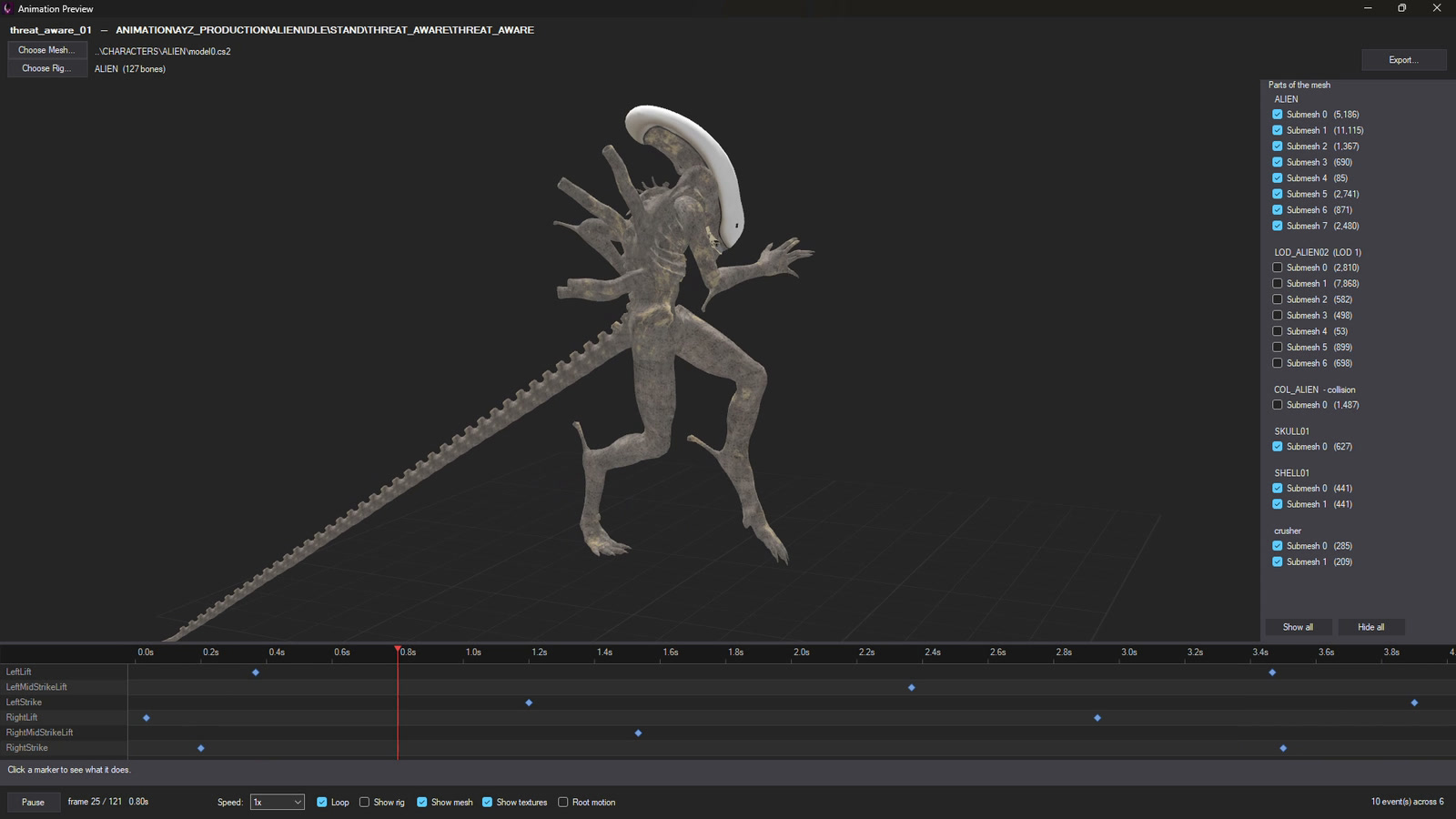The image size is (1456, 819).
Task: Click LeftLift marker near 3.4s
Action: tap(1272, 672)
